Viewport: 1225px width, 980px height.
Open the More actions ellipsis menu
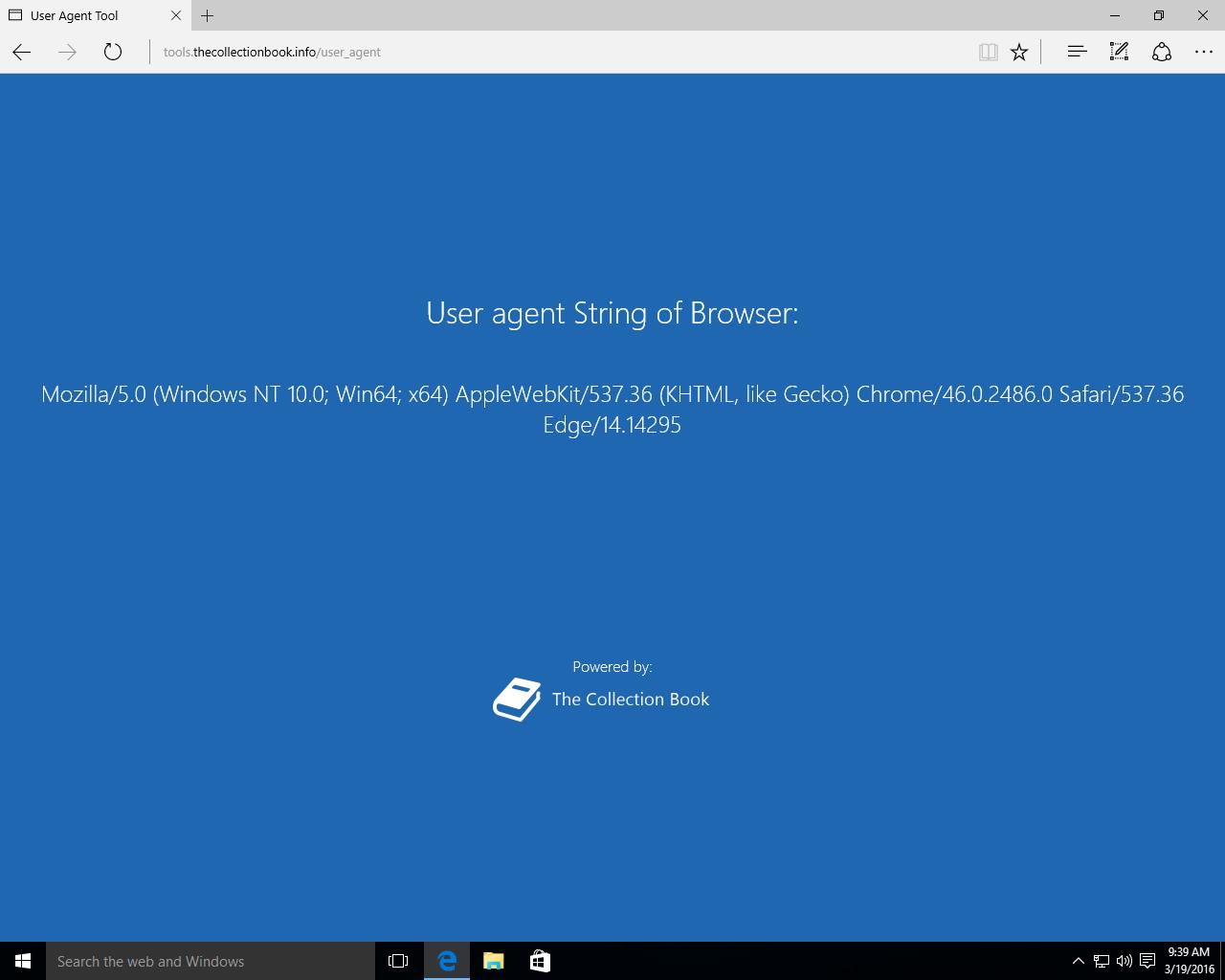[x=1204, y=52]
